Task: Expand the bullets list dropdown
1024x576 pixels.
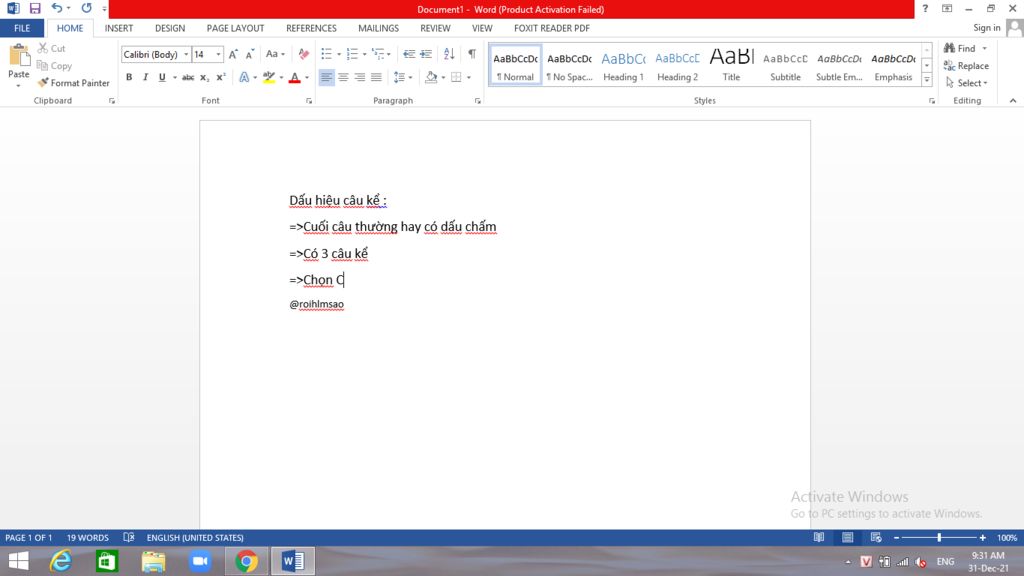Action: [x=339, y=54]
